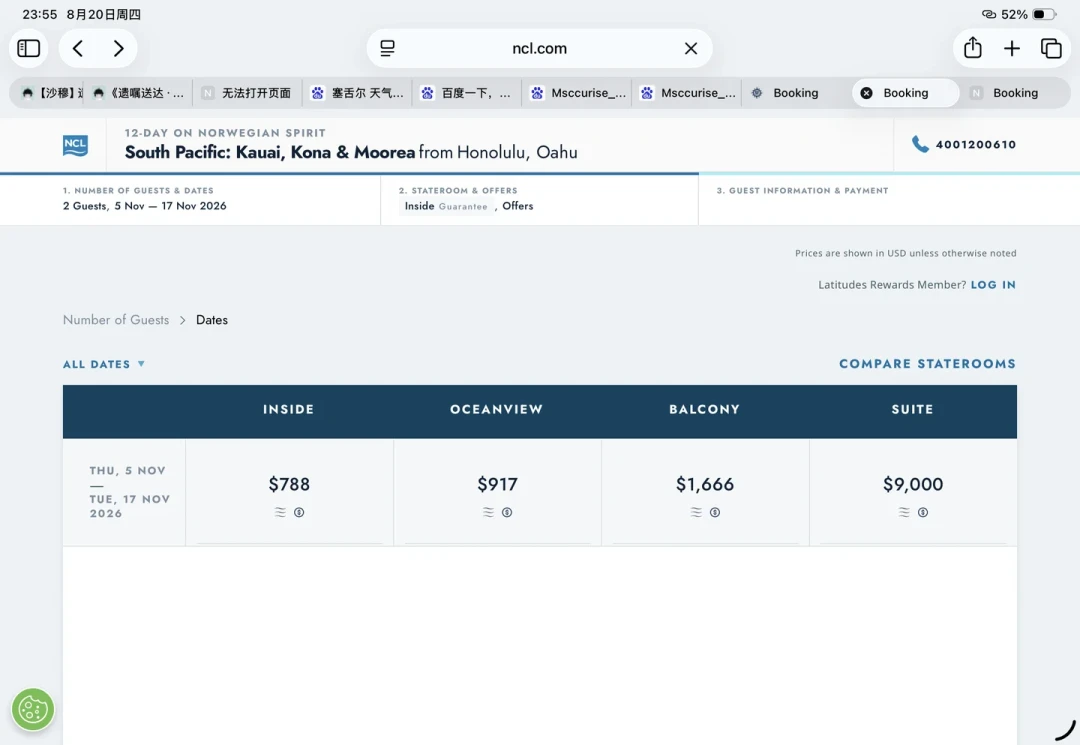Click the dollar circle icon under $917

click(x=507, y=512)
